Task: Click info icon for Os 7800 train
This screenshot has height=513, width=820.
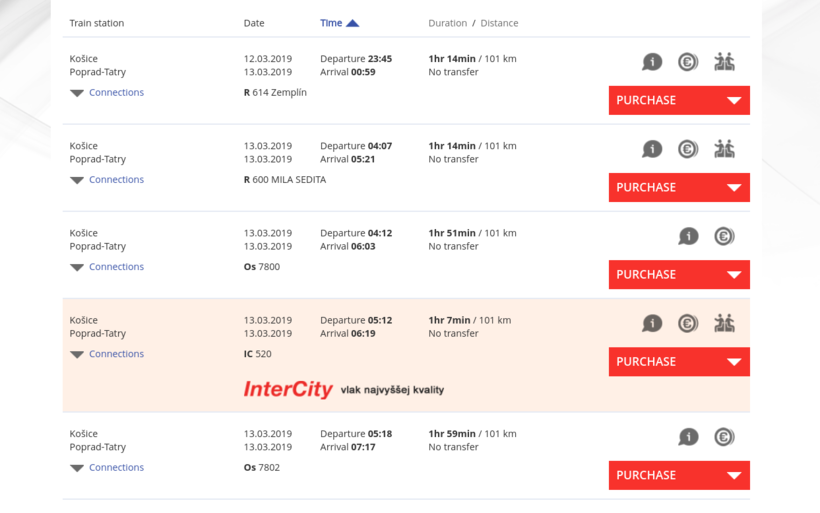Action: 688,236
